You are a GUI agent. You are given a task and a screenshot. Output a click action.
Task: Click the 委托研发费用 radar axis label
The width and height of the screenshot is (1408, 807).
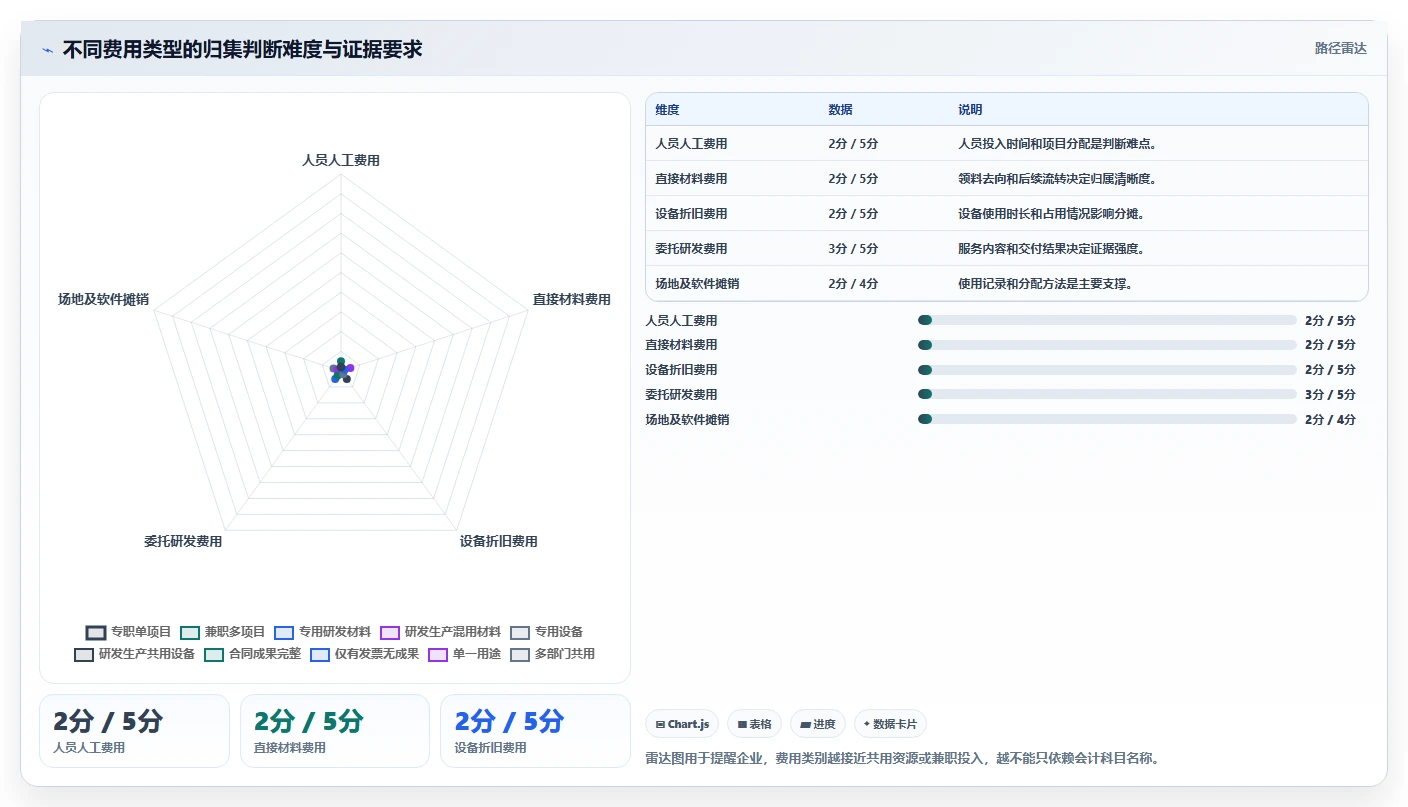[x=183, y=541]
